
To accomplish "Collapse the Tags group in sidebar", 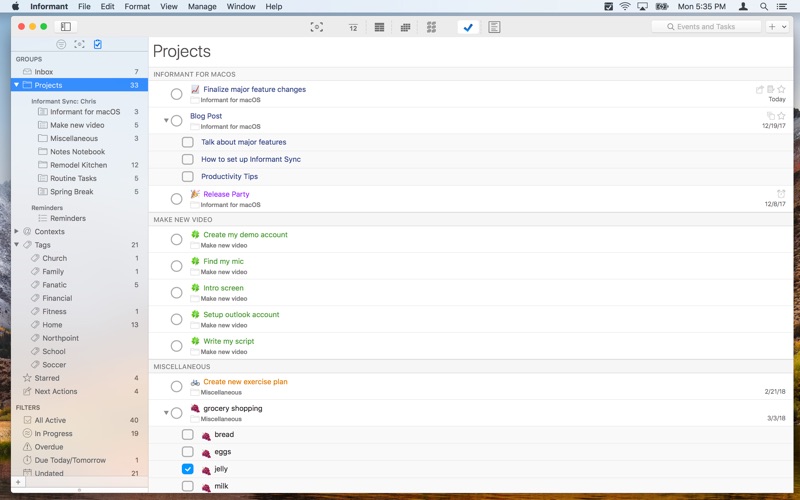I will point(17,245).
